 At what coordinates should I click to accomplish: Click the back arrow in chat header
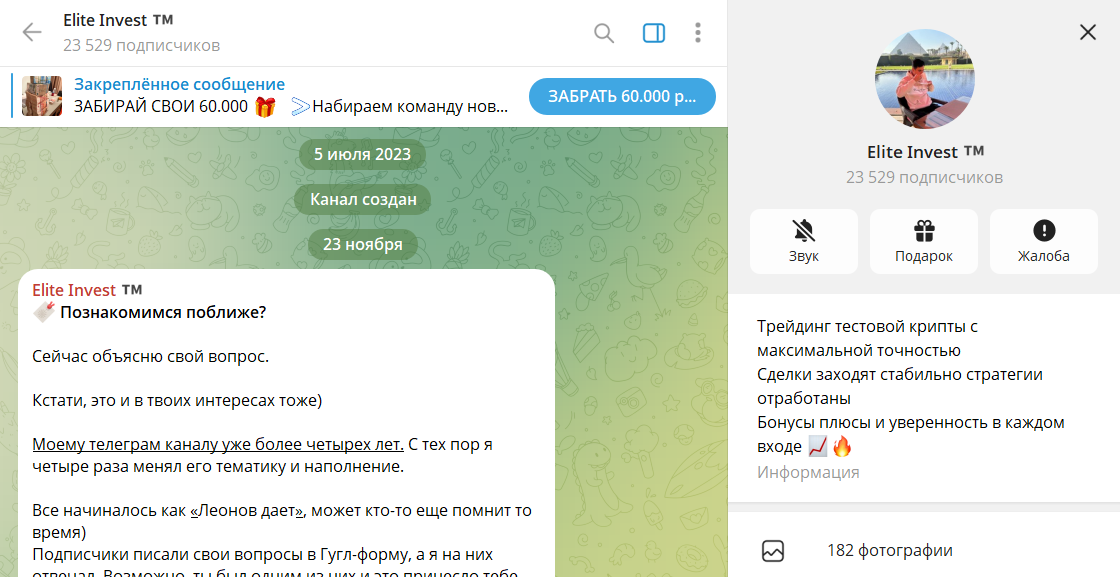32,32
